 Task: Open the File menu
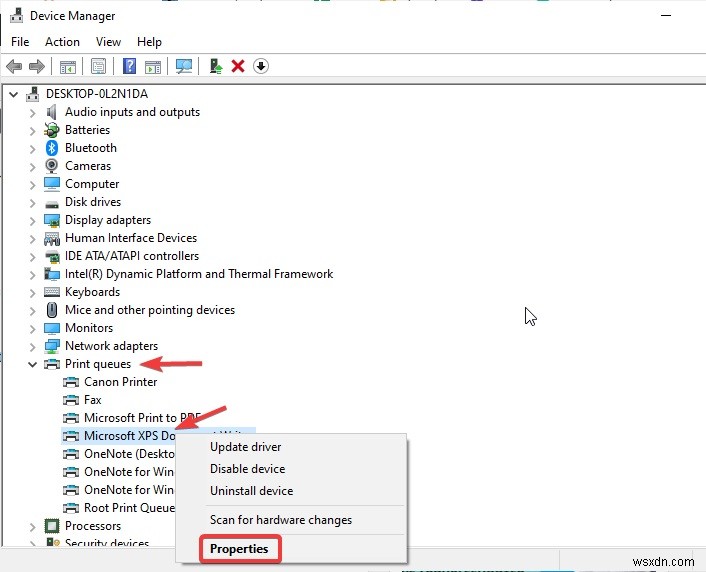click(x=20, y=42)
